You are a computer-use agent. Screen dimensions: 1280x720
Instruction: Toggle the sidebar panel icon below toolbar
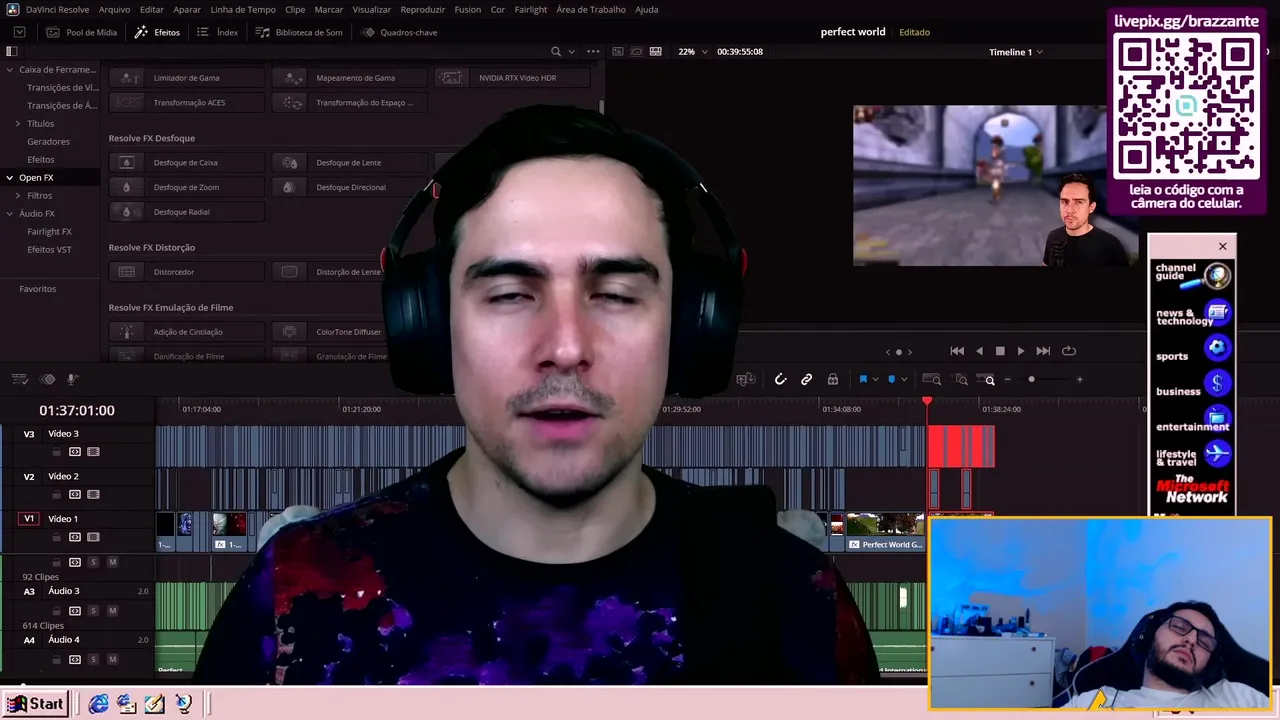(x=12, y=51)
